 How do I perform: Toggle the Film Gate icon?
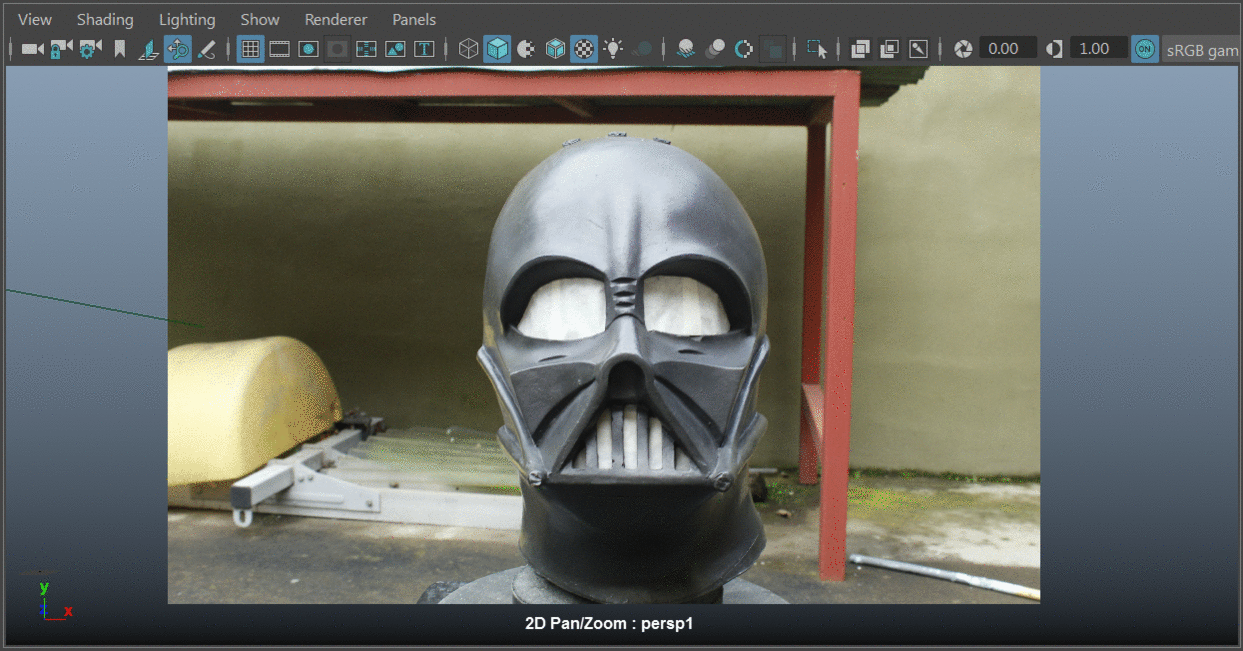point(280,48)
